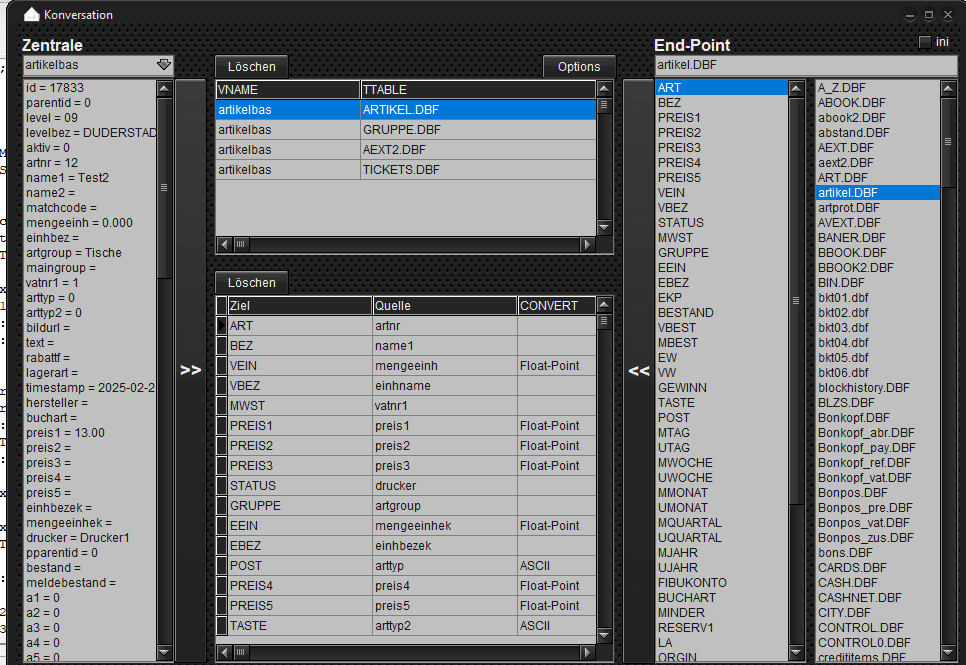Click the row marker beside ART row
Image resolution: width=966 pixels, height=665 pixels.
222,326
